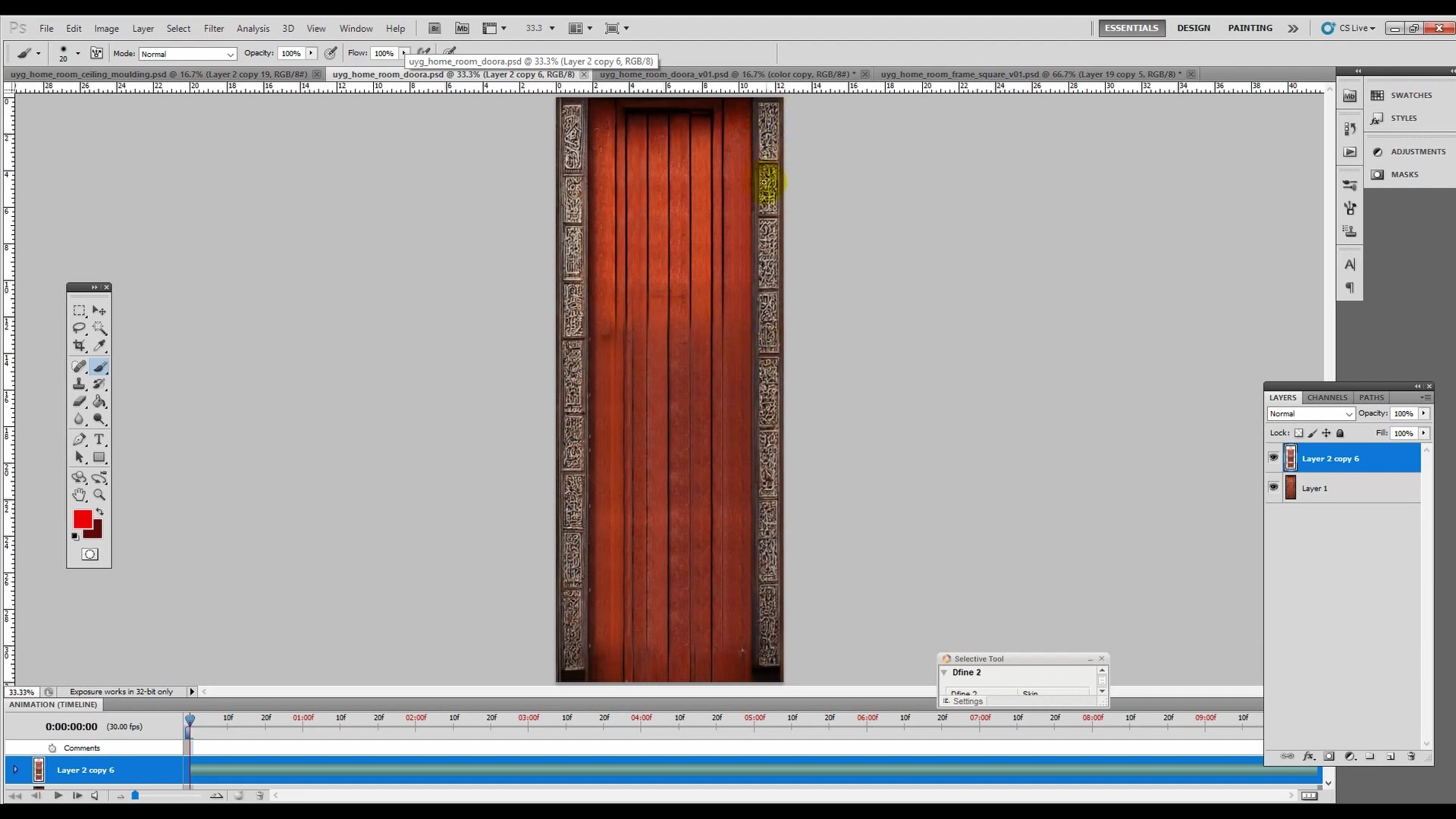Toggle Quick Mask mode
The width and height of the screenshot is (1456, 819).
(89, 554)
